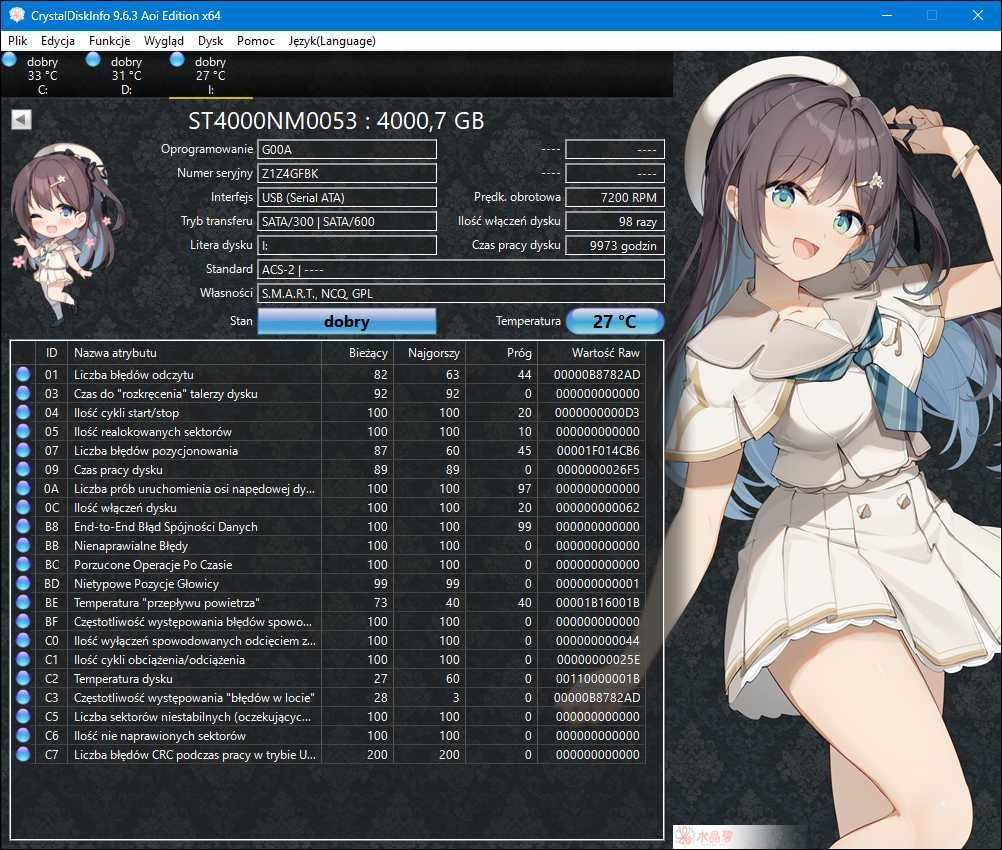
Task: Click the Tryb transferu field SATA/300 | SATA/600
Action: point(347,221)
